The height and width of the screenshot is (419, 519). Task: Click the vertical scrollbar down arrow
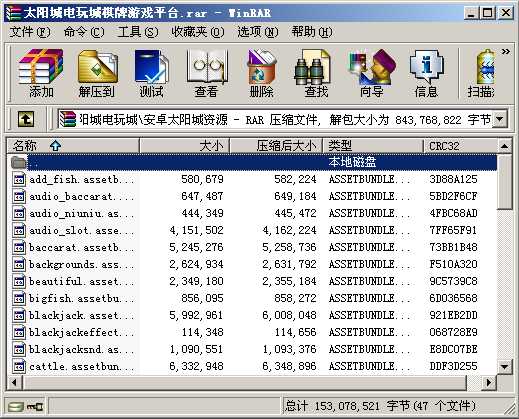(504, 366)
